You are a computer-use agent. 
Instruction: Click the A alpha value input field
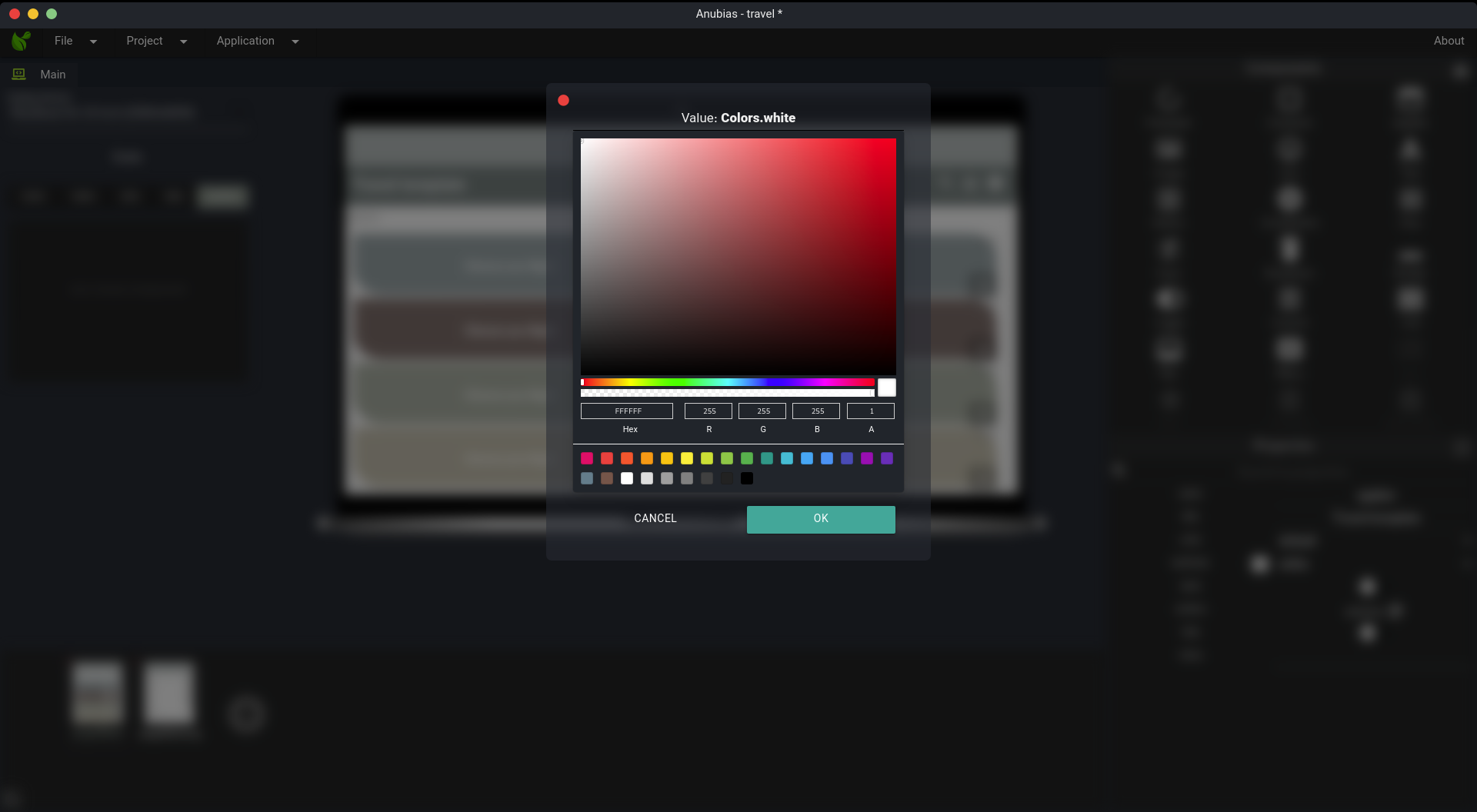(871, 411)
